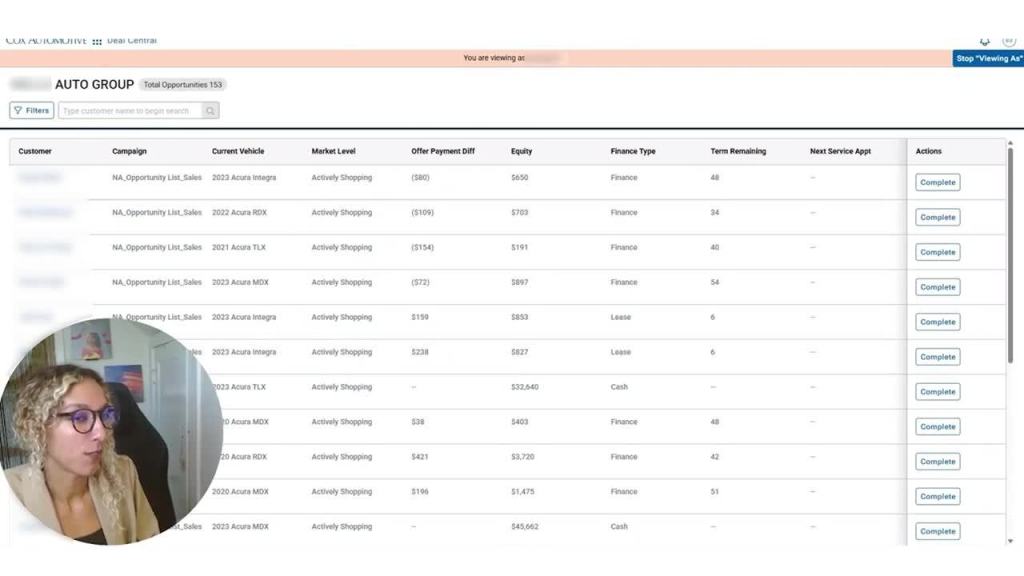Click the notifications bell icon

pyautogui.click(x=985, y=41)
